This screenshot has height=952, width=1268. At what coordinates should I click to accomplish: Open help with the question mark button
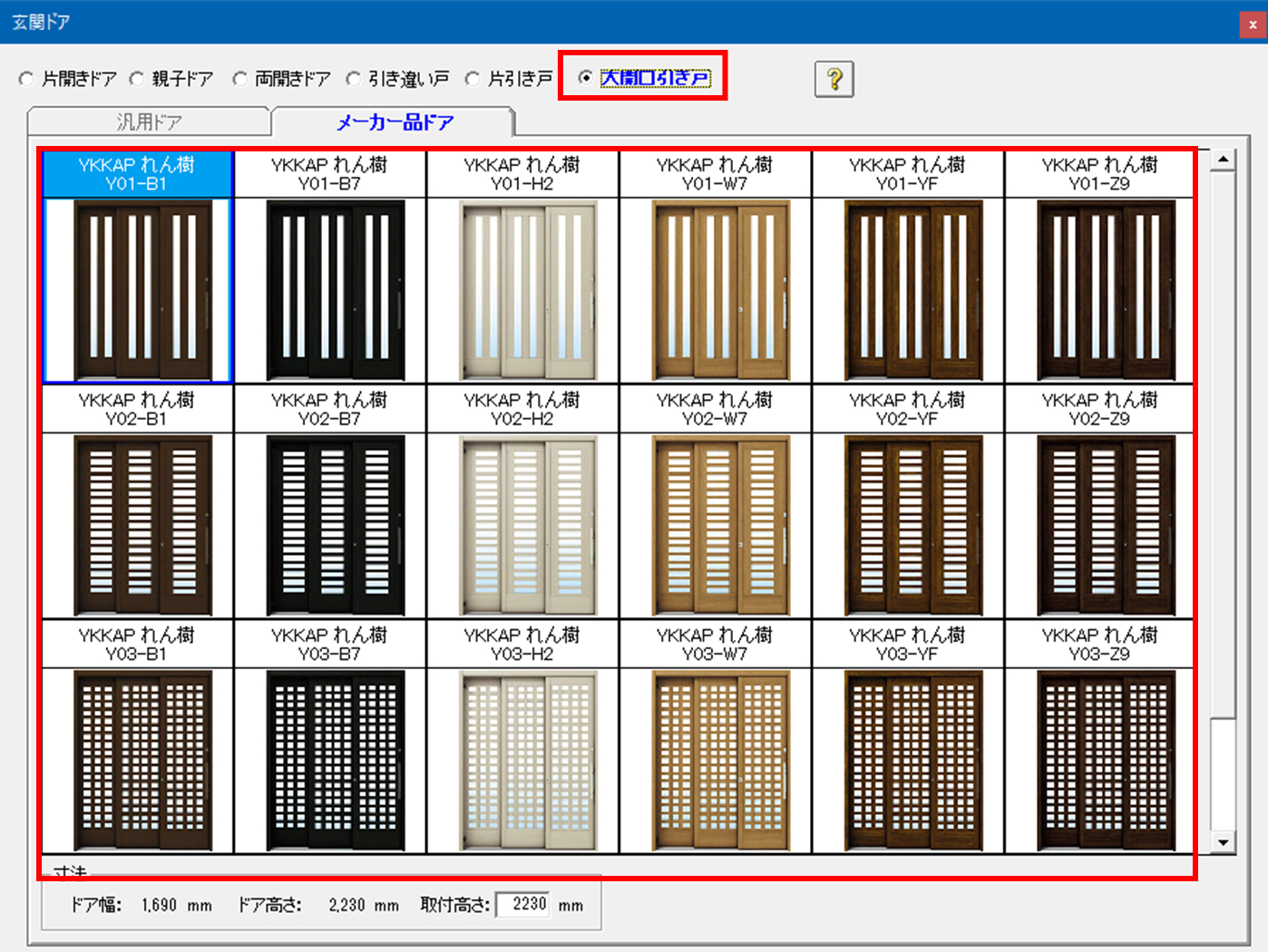[x=834, y=79]
